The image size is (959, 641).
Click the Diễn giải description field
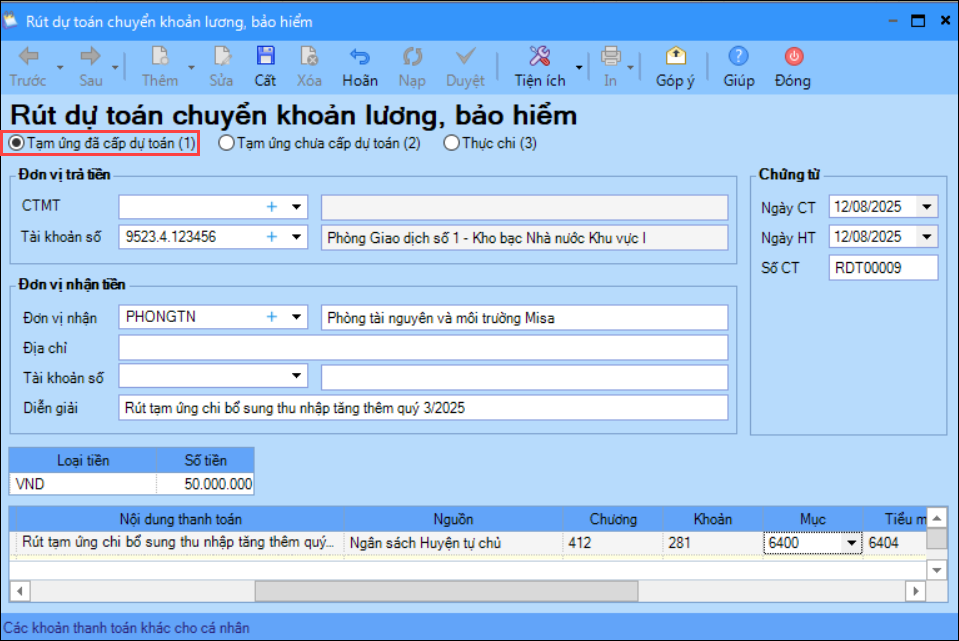click(423, 407)
